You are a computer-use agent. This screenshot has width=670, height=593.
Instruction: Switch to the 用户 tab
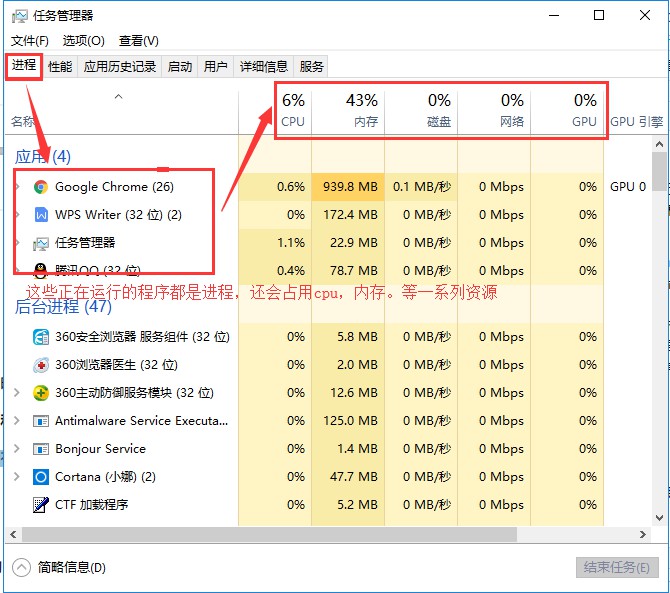coord(215,67)
